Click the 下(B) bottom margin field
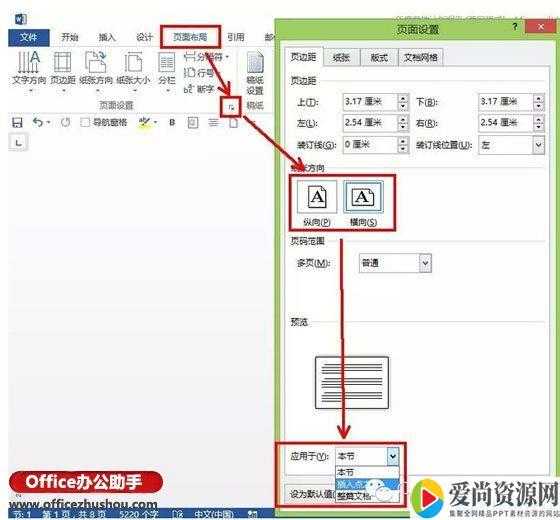 [506, 102]
